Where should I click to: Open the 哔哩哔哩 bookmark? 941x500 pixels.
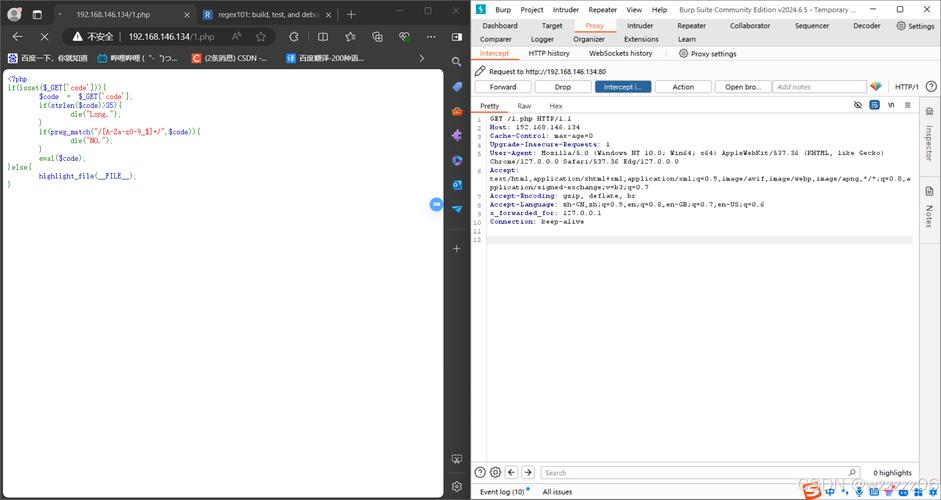137,58
